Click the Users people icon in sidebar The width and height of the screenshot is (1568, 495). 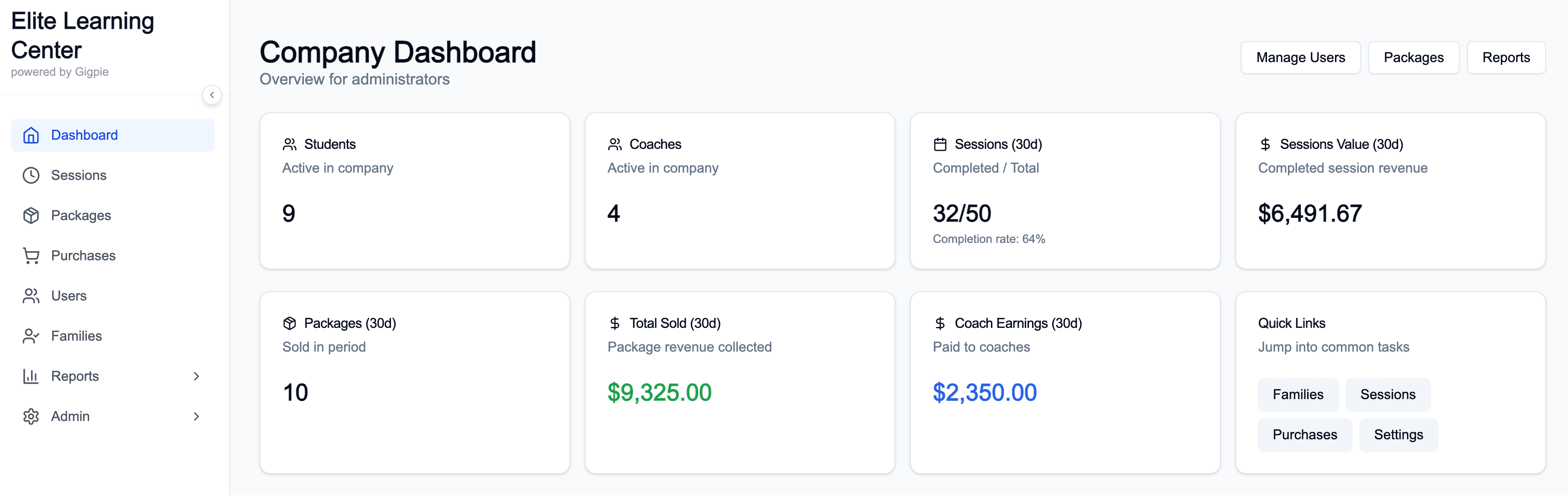point(31,295)
